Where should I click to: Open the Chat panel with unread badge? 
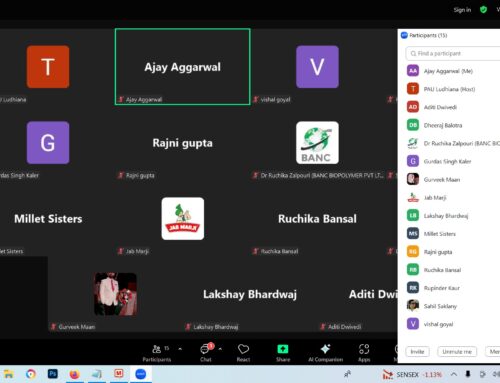[206, 353]
